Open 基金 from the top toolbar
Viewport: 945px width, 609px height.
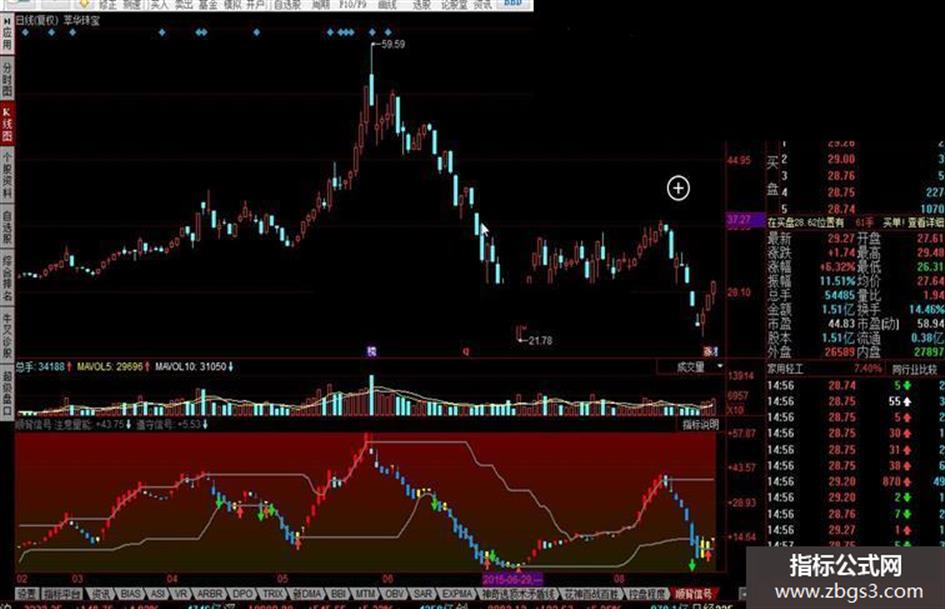208,4
